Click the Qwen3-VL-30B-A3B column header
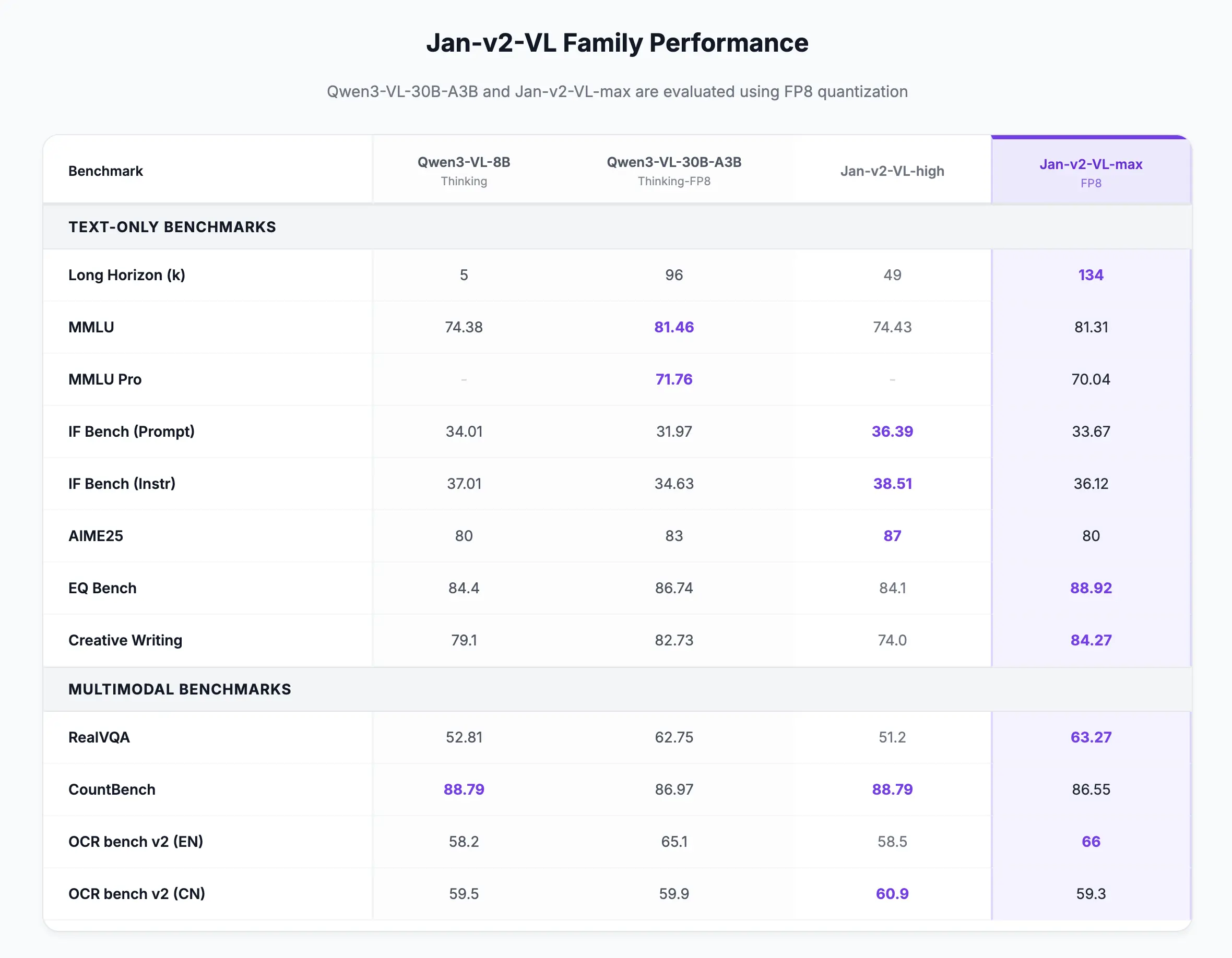Image resolution: width=1232 pixels, height=958 pixels. pos(673,170)
